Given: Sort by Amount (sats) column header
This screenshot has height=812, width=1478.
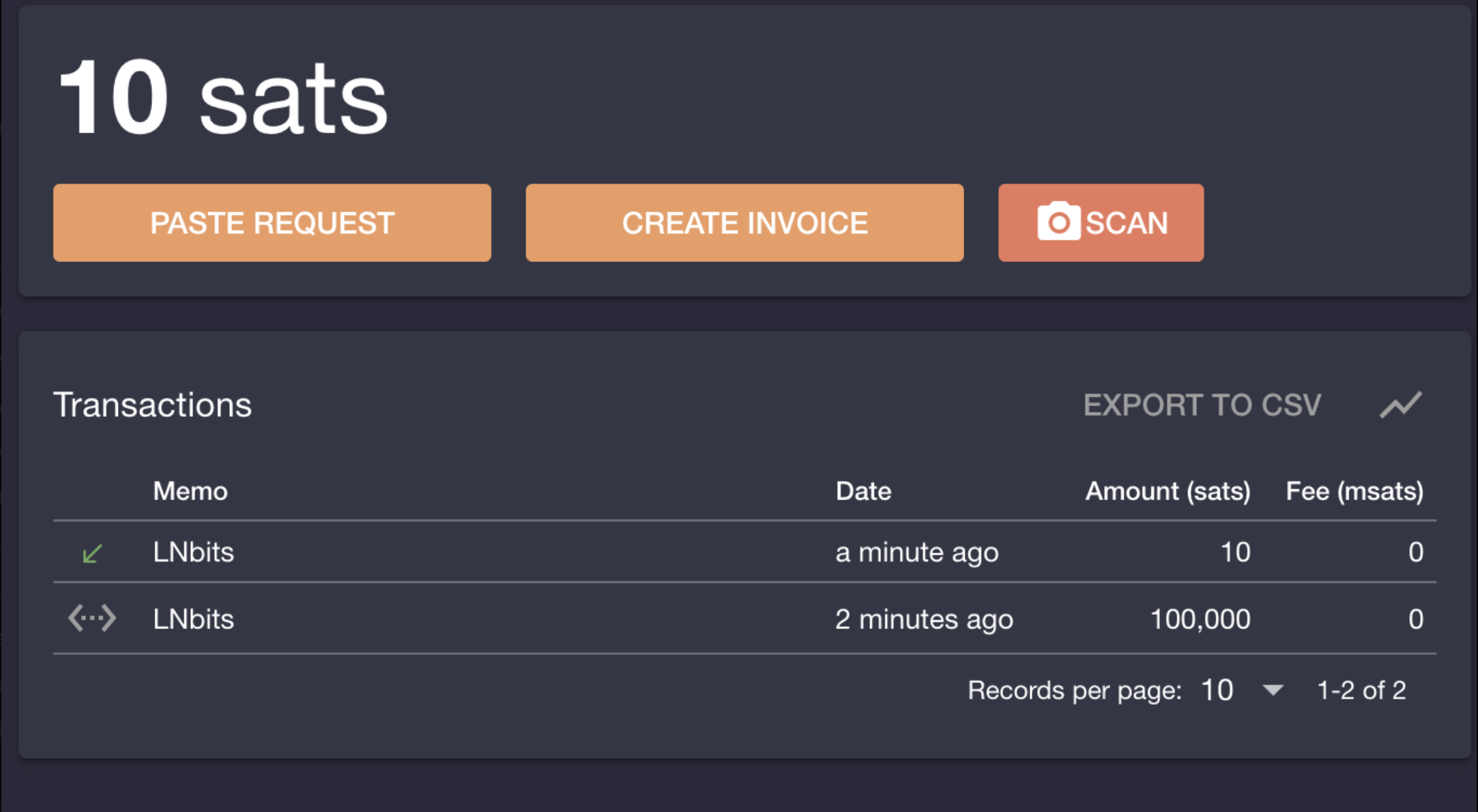Looking at the screenshot, I should pyautogui.click(x=1168, y=491).
